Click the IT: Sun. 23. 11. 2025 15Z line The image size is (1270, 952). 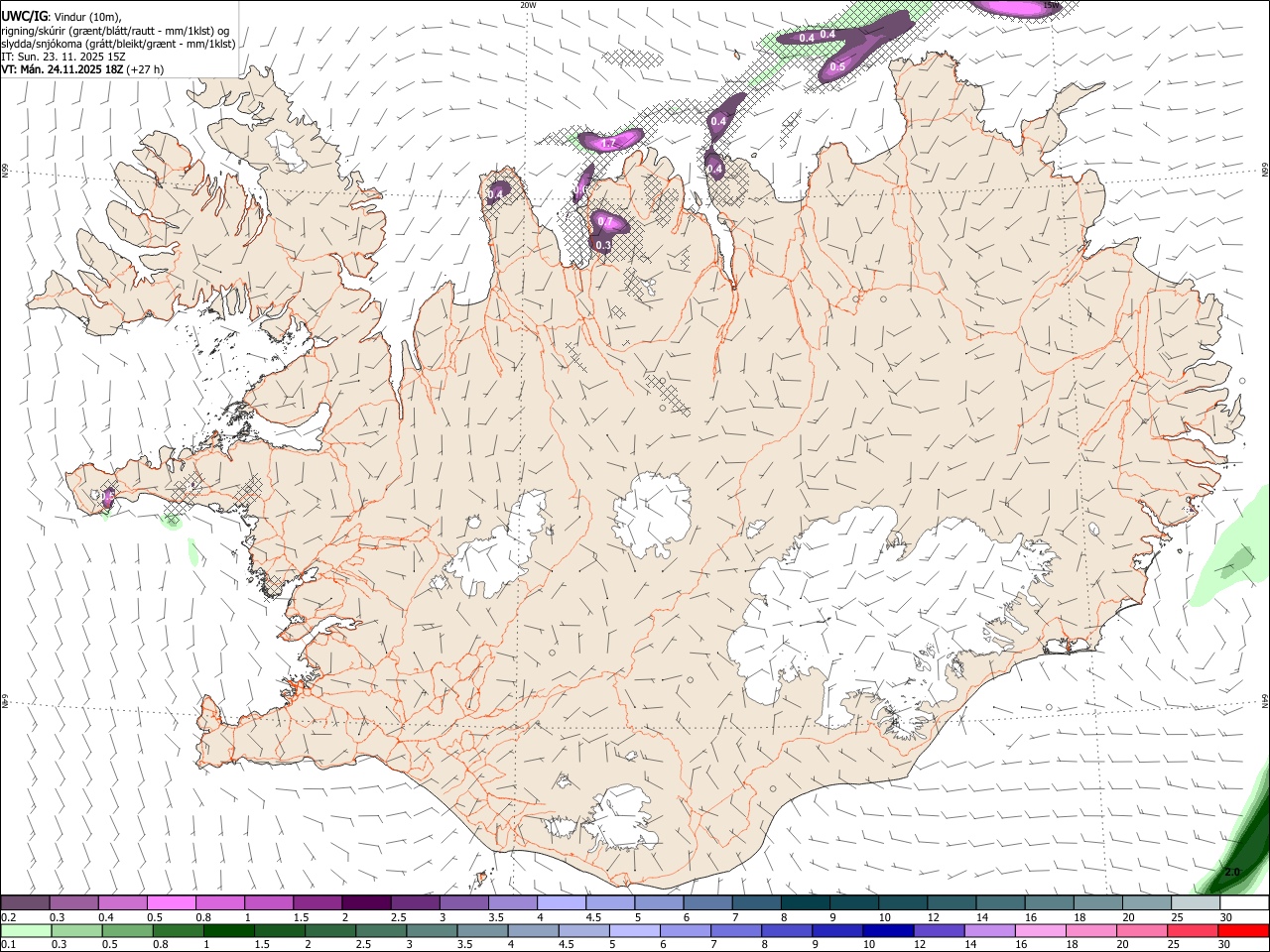(x=63, y=57)
